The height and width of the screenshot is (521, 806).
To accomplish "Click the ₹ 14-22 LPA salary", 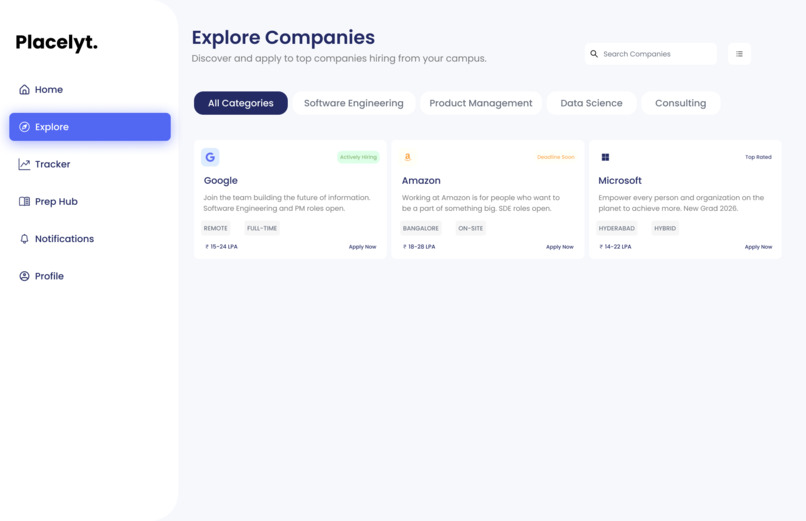I will coord(615,247).
